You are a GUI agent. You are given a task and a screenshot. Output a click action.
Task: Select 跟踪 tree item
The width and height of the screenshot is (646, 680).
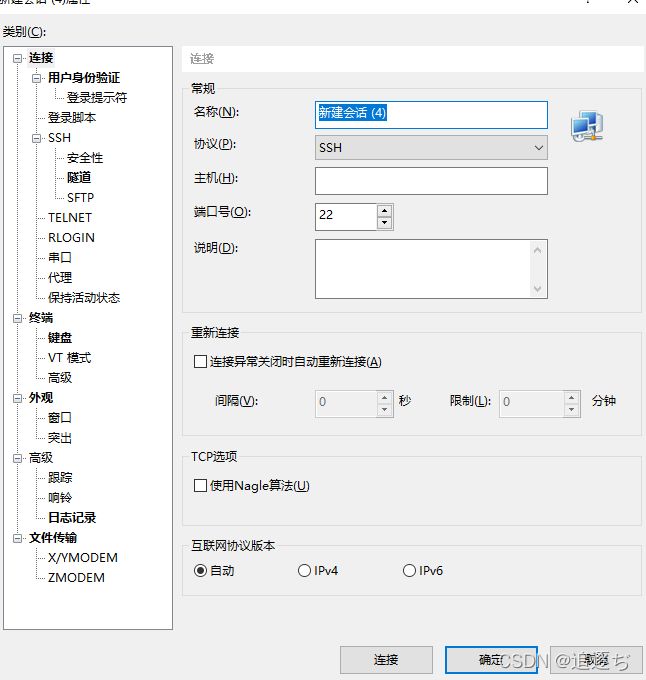pos(59,477)
